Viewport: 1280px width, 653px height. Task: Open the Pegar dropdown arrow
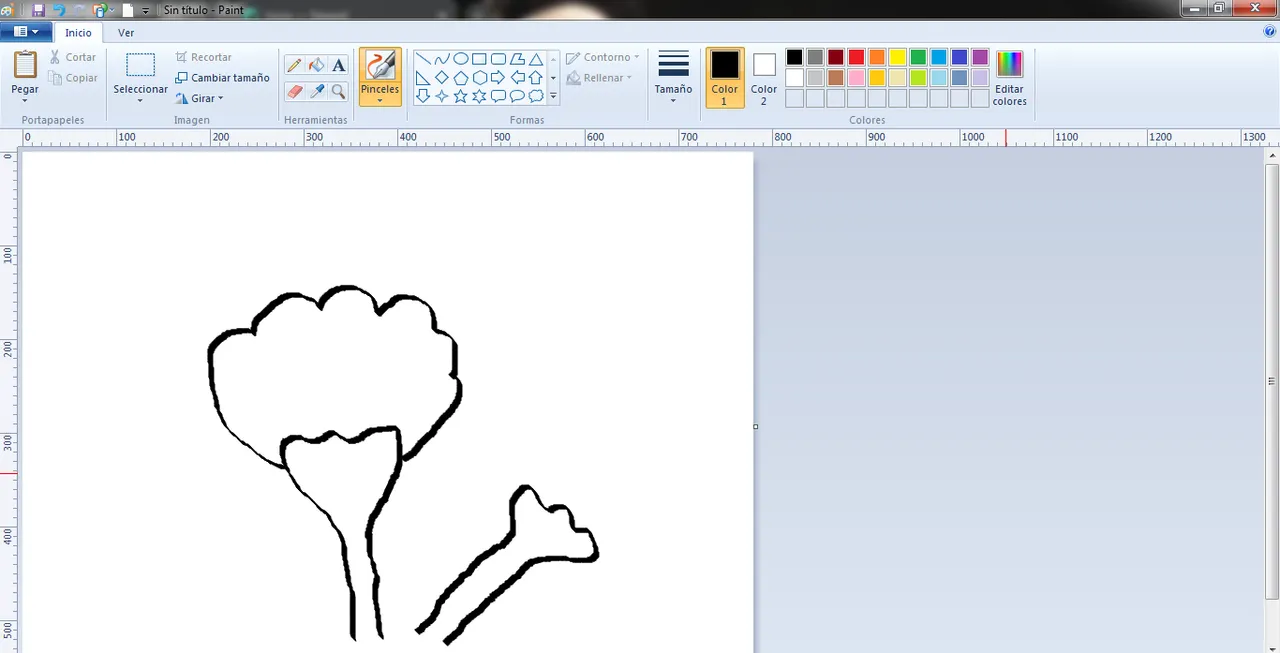[x=25, y=101]
